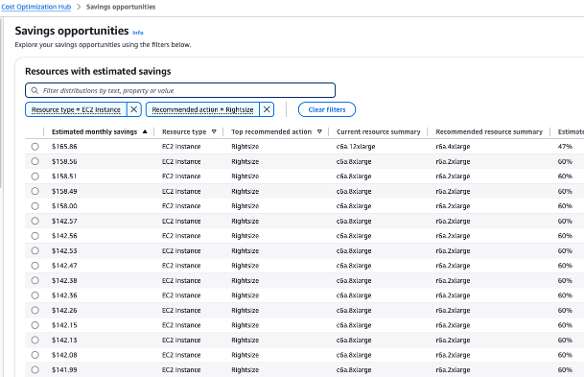Screen dimensions: 584x377
Task: Select the radio button for $142.15 row
Action: tap(35, 325)
